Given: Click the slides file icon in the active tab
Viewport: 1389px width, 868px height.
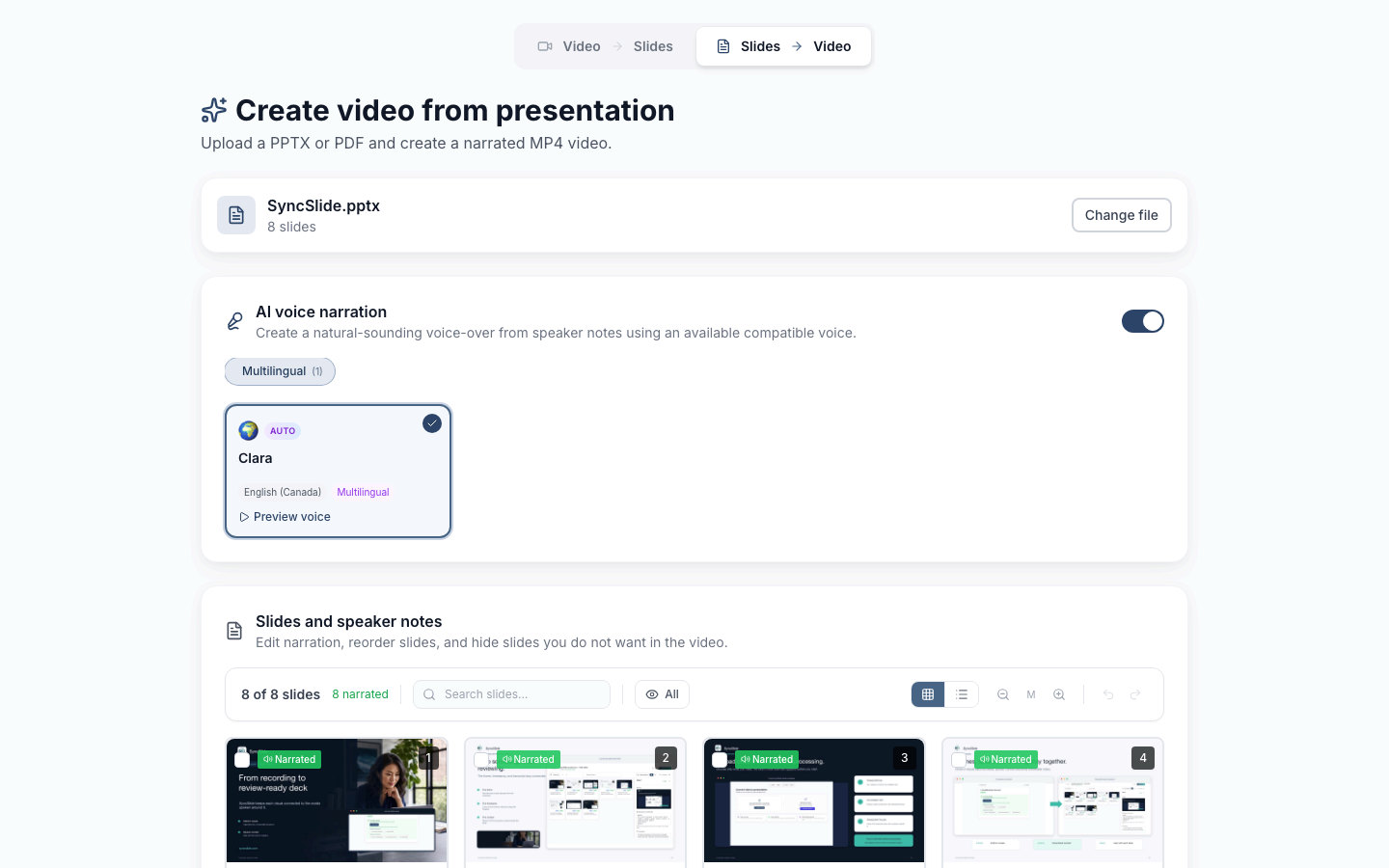Looking at the screenshot, I should click(x=723, y=46).
